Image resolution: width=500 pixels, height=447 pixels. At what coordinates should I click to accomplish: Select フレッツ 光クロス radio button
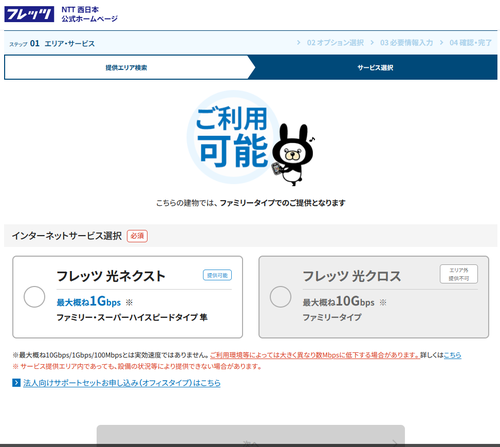(280, 297)
